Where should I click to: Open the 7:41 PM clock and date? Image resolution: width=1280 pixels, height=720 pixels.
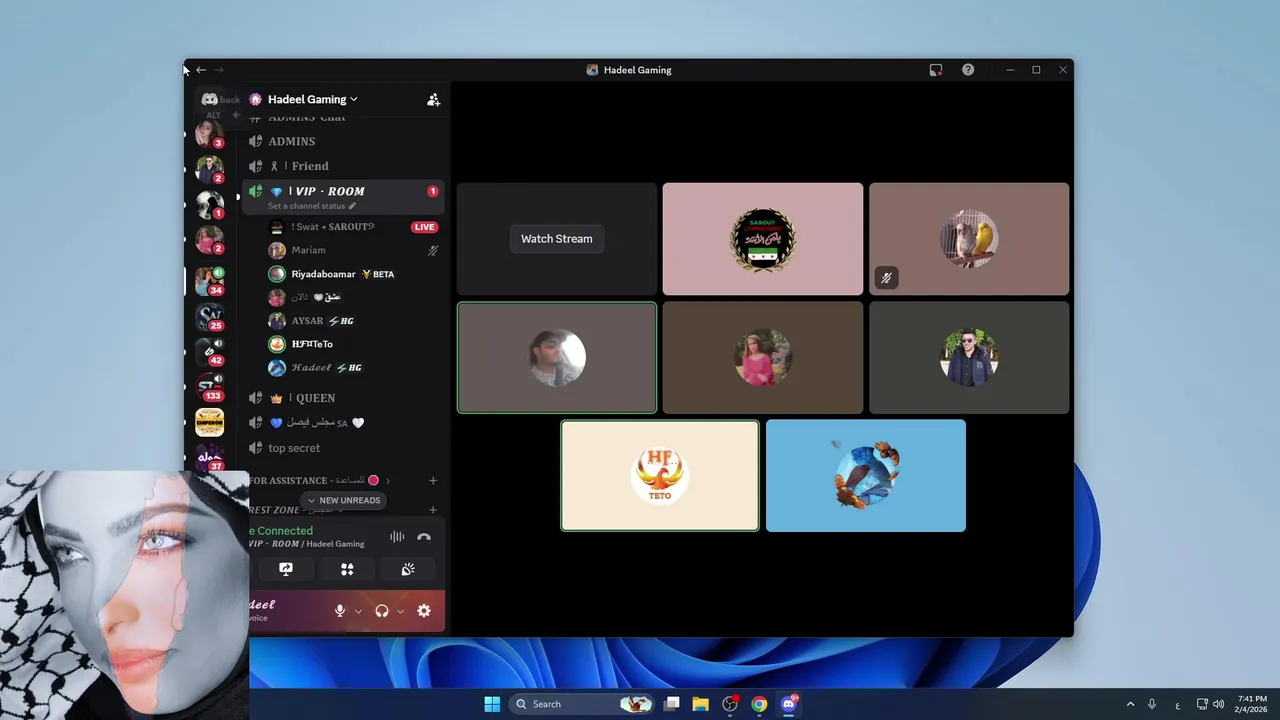(1252, 704)
